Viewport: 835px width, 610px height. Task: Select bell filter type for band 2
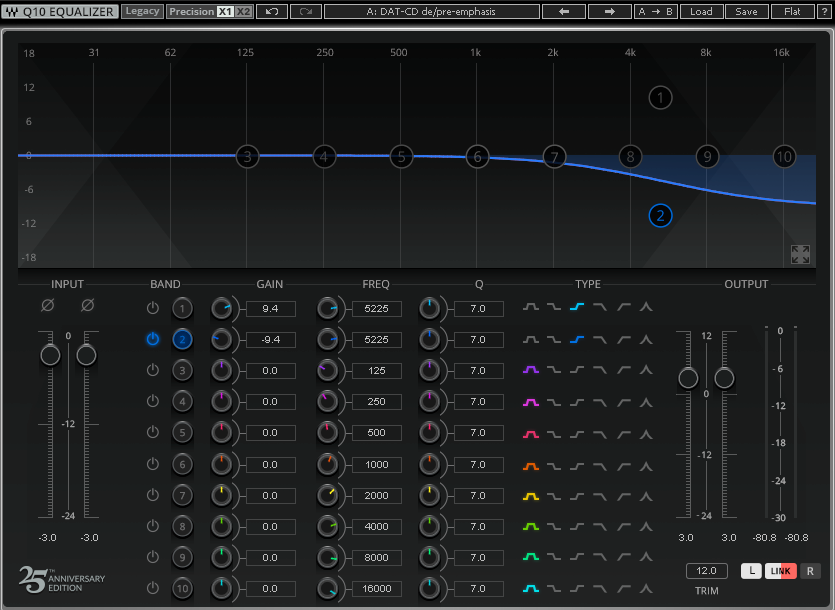pyautogui.click(x=531, y=339)
